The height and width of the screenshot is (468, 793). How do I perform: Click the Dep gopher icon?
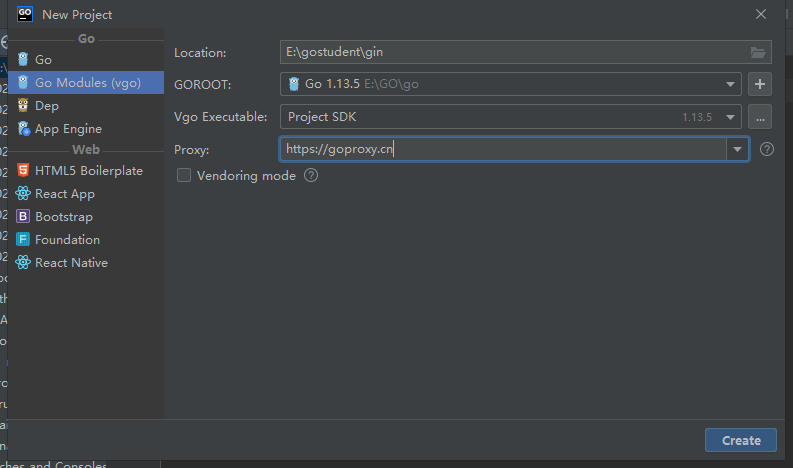tap(23, 105)
